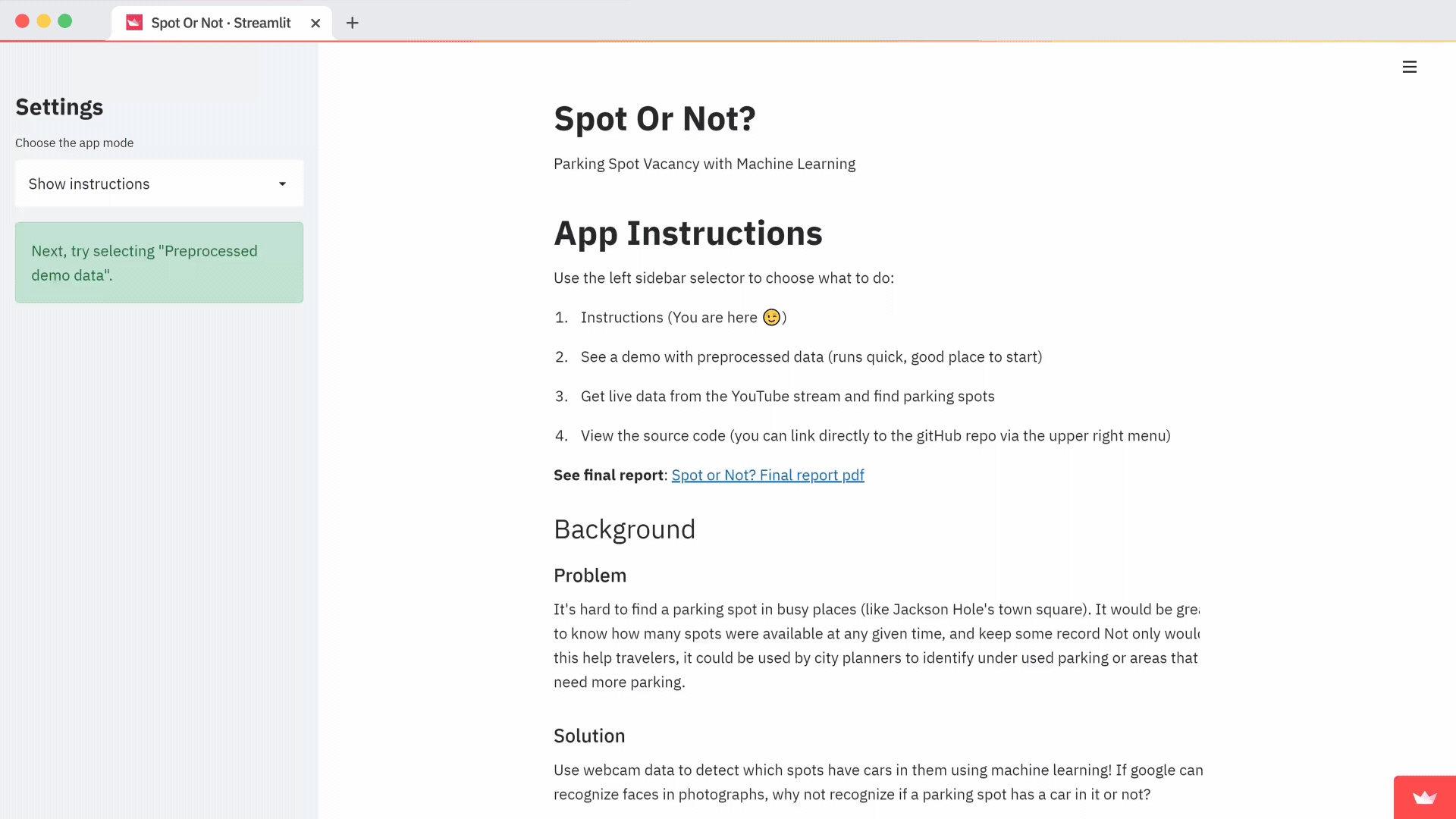Click the 'Spot Or Not?' page title
Viewport: 1456px width, 819px height.
click(654, 118)
